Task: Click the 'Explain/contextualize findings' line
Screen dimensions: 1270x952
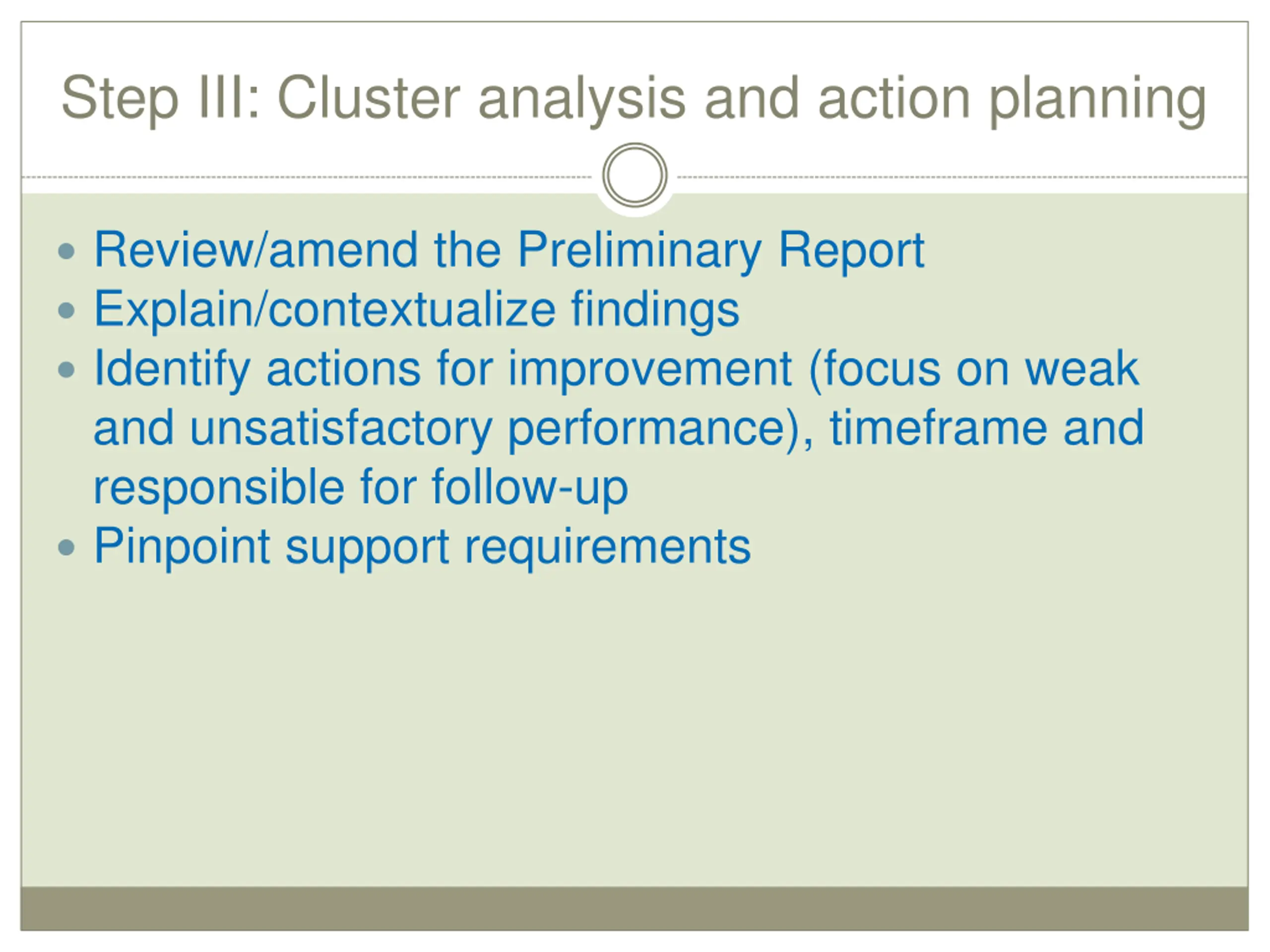Action: click(416, 310)
